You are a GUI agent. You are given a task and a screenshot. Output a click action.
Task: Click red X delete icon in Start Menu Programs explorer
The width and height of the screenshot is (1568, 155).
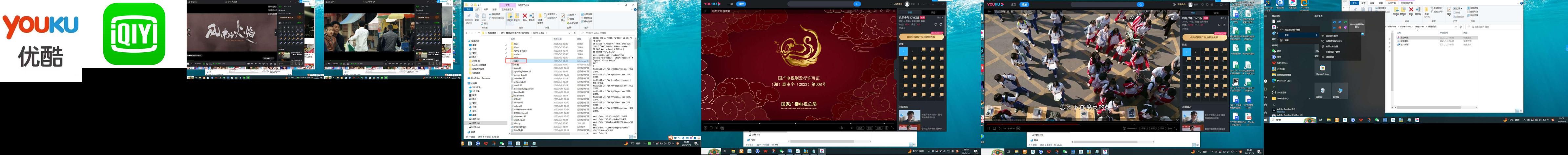coord(1411,10)
